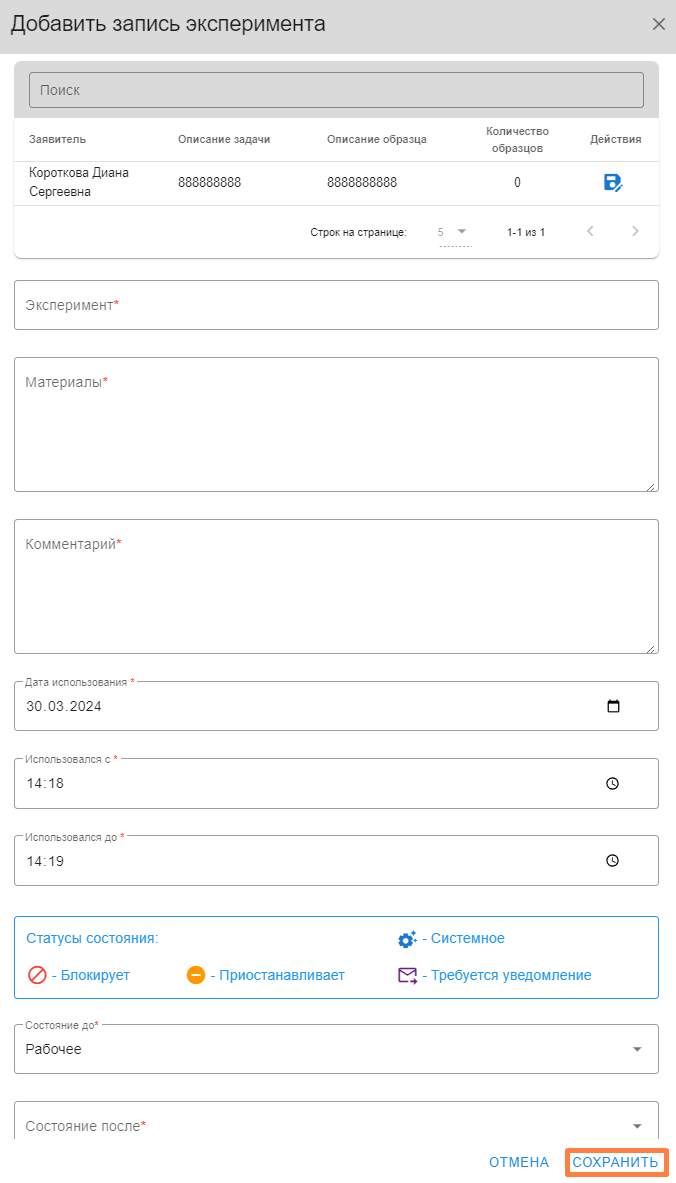This screenshot has height=1183, width=676.
Task: Go to previous page of table
Action: pos(590,232)
